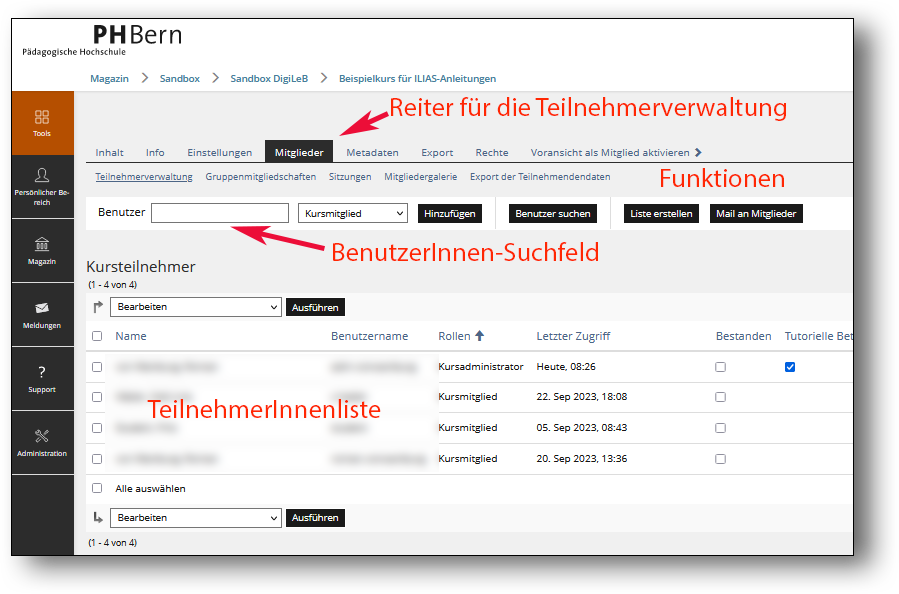
Task: Open the upper Bearbeiten dropdown
Action: point(196,307)
